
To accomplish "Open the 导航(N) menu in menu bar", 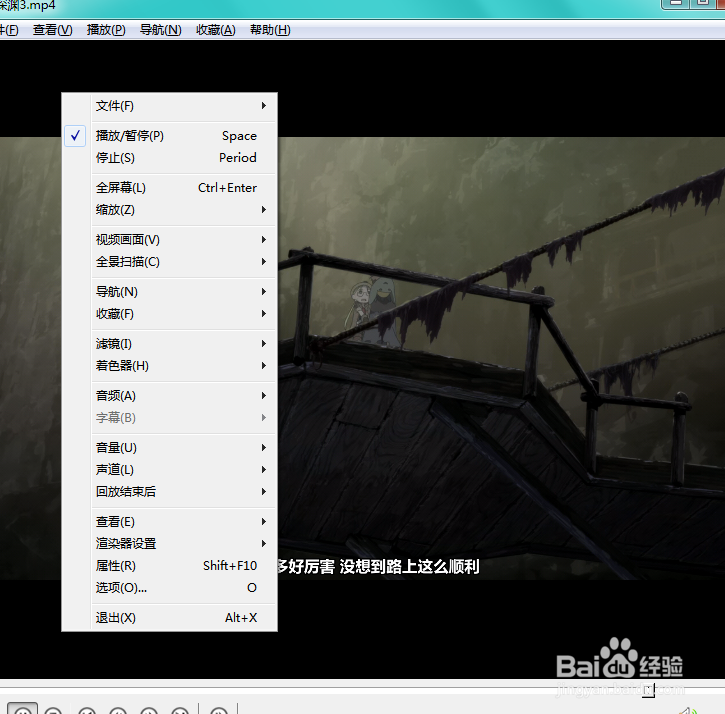I will click(160, 30).
